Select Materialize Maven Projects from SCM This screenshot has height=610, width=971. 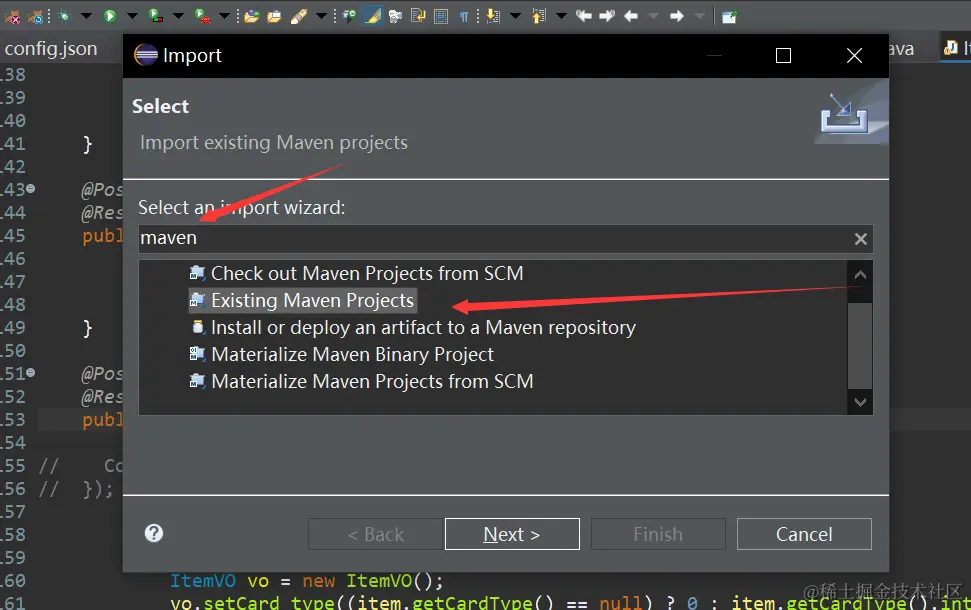[x=362, y=381]
